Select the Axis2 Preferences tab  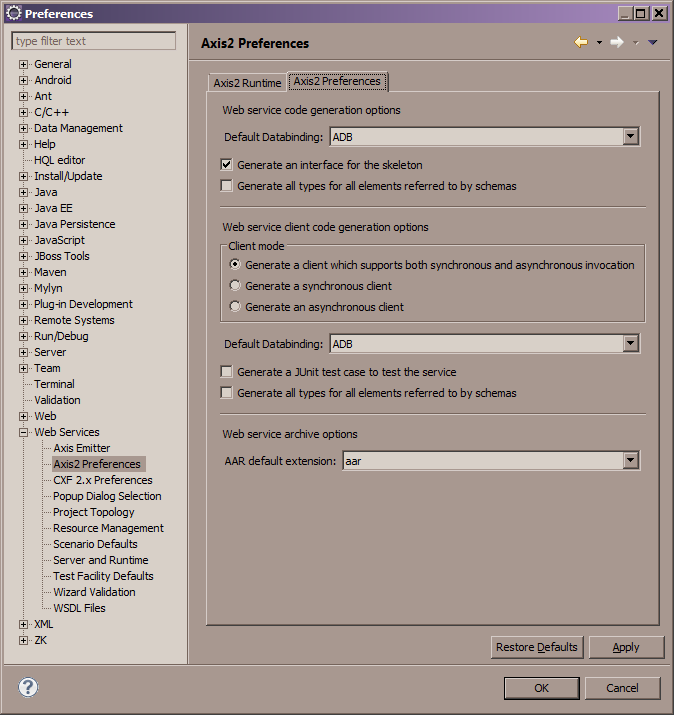pos(337,81)
